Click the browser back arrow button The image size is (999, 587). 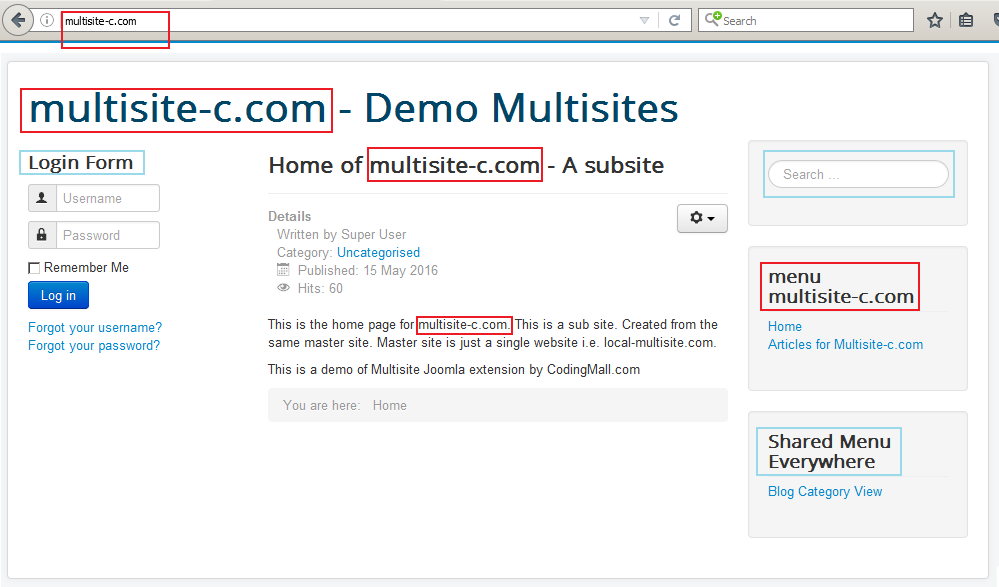click(x=18, y=20)
